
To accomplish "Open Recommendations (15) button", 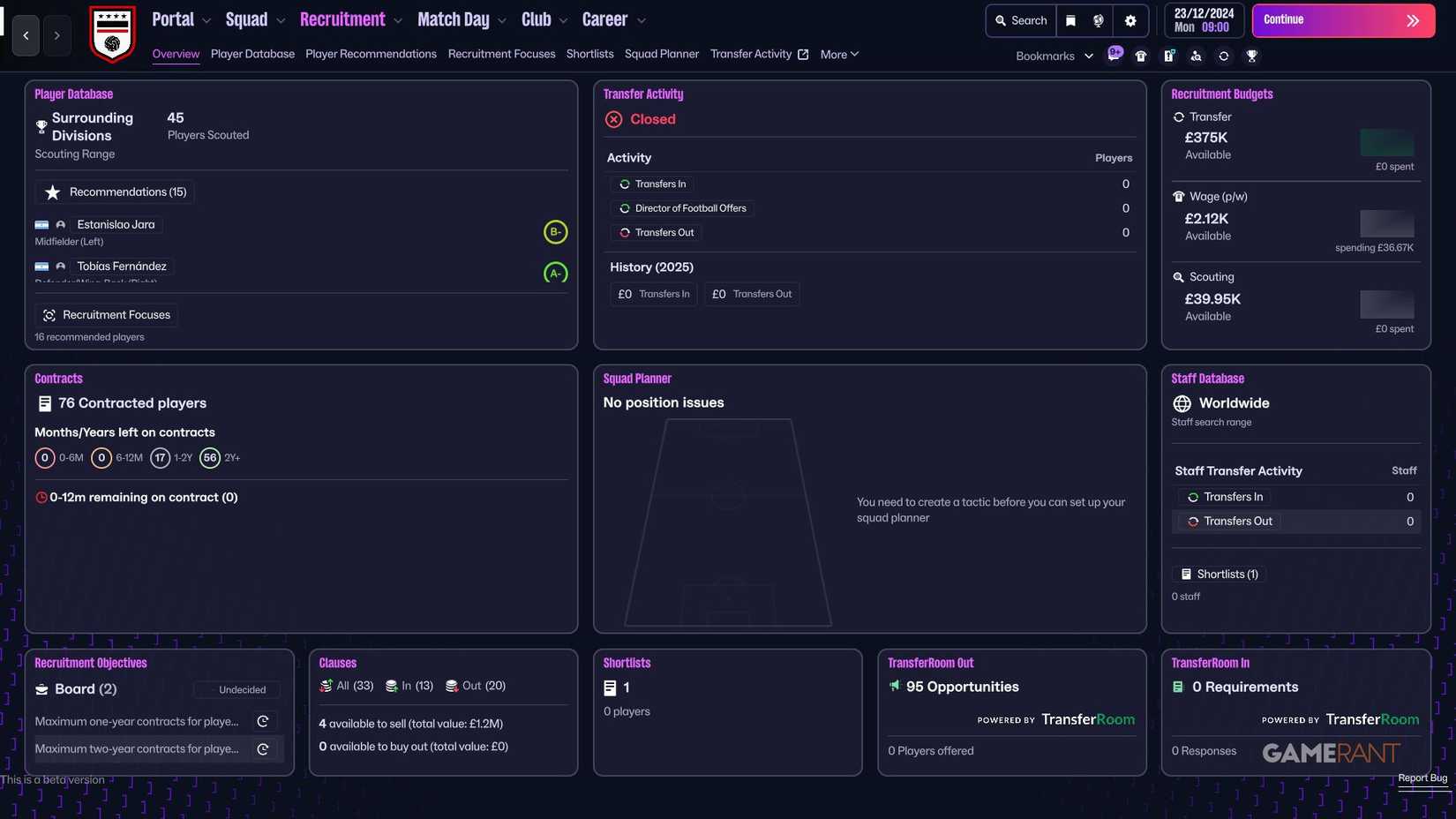I will click(116, 192).
